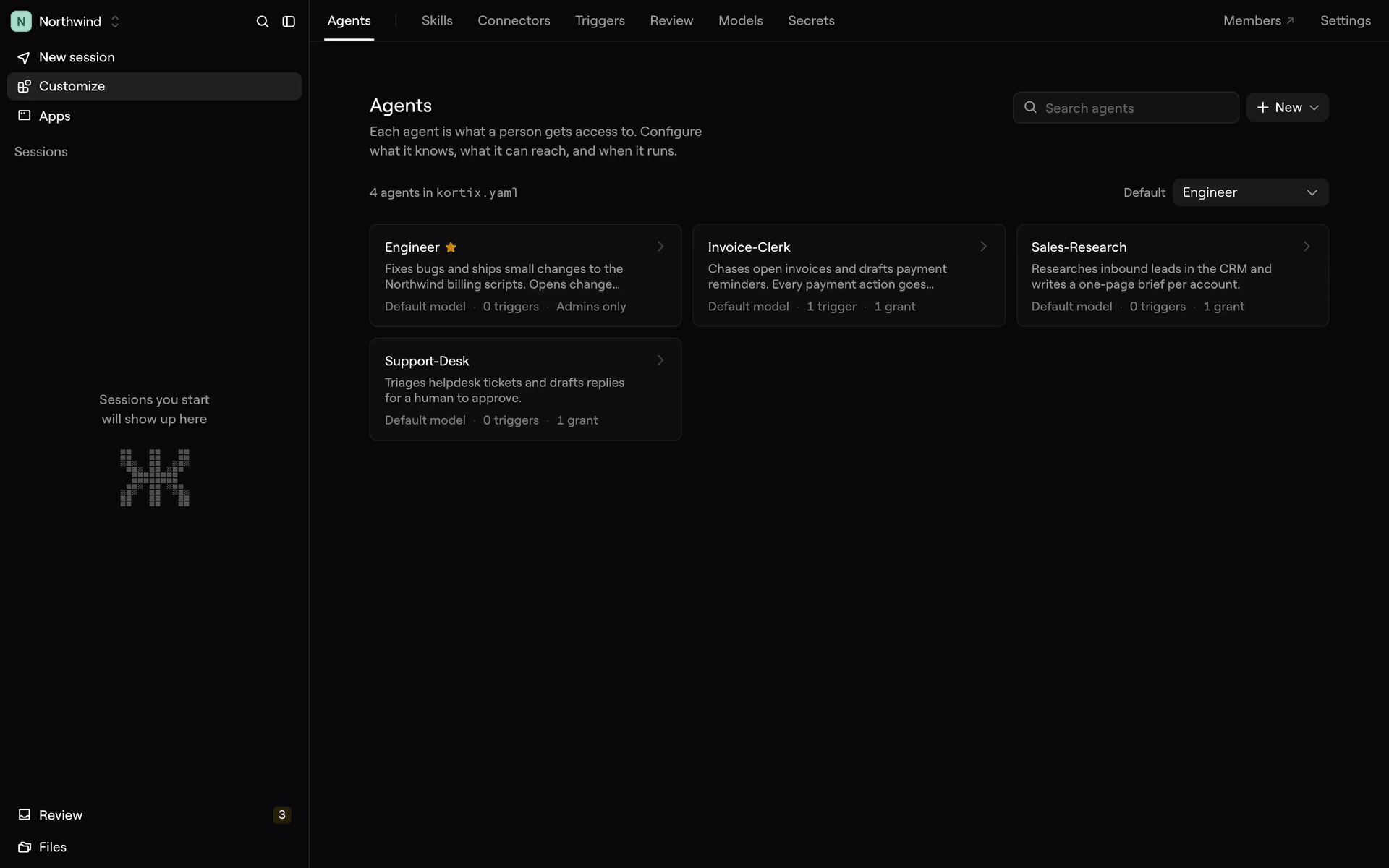
Task: Open the Members link
Action: point(1258,21)
